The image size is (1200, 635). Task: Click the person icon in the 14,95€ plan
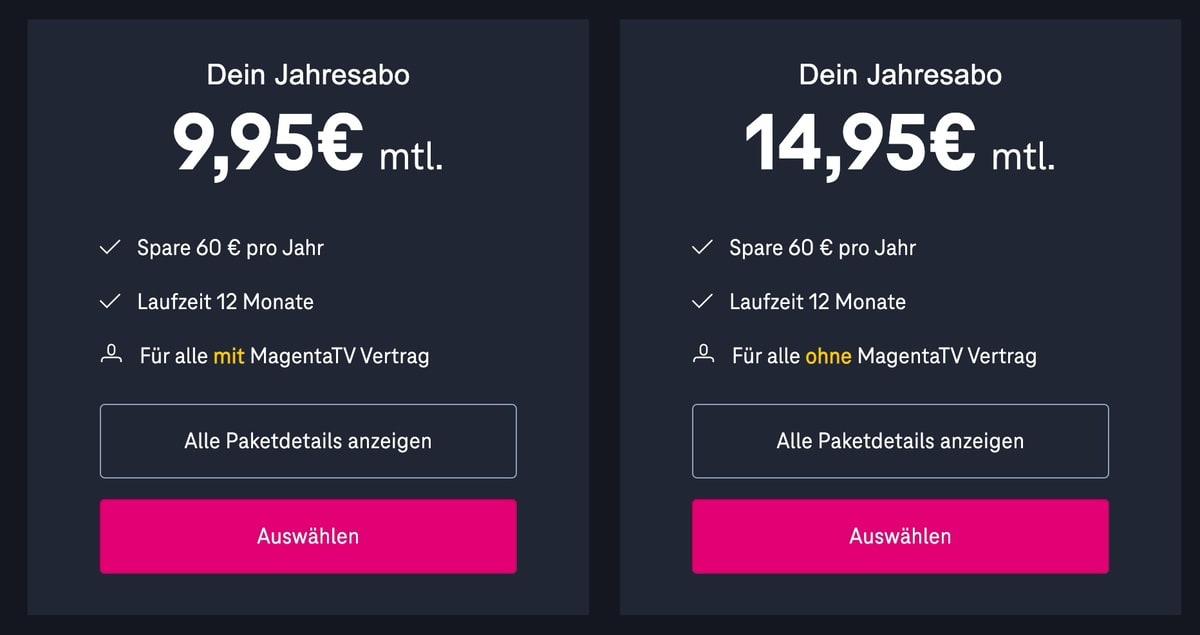click(703, 354)
